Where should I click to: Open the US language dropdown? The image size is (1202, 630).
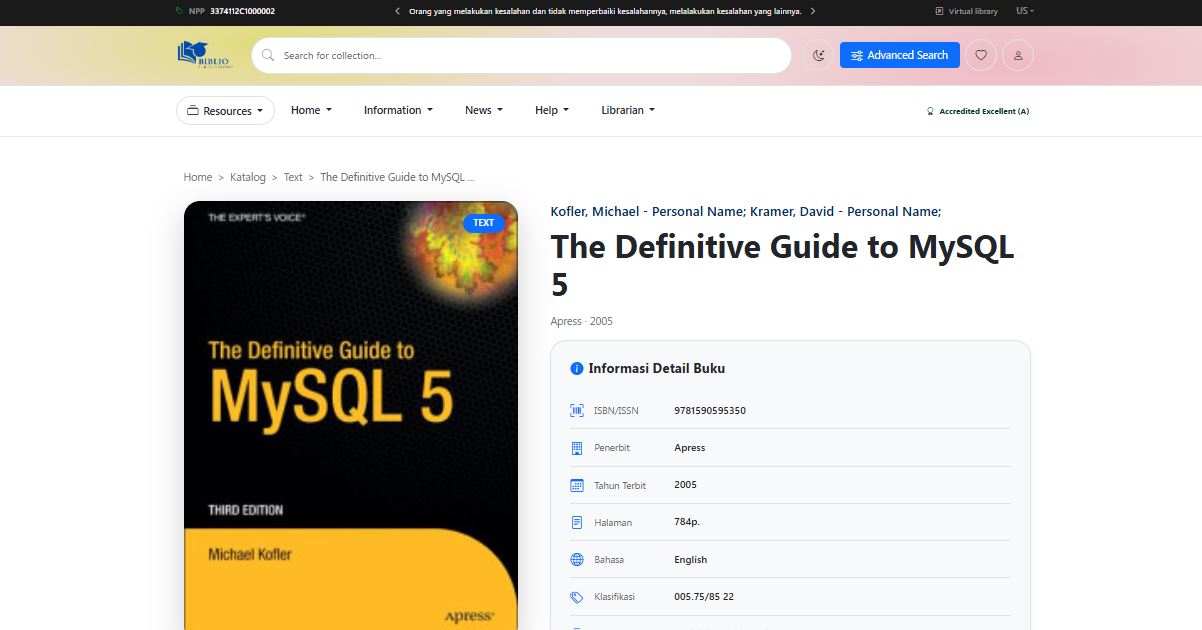[x=1025, y=11]
